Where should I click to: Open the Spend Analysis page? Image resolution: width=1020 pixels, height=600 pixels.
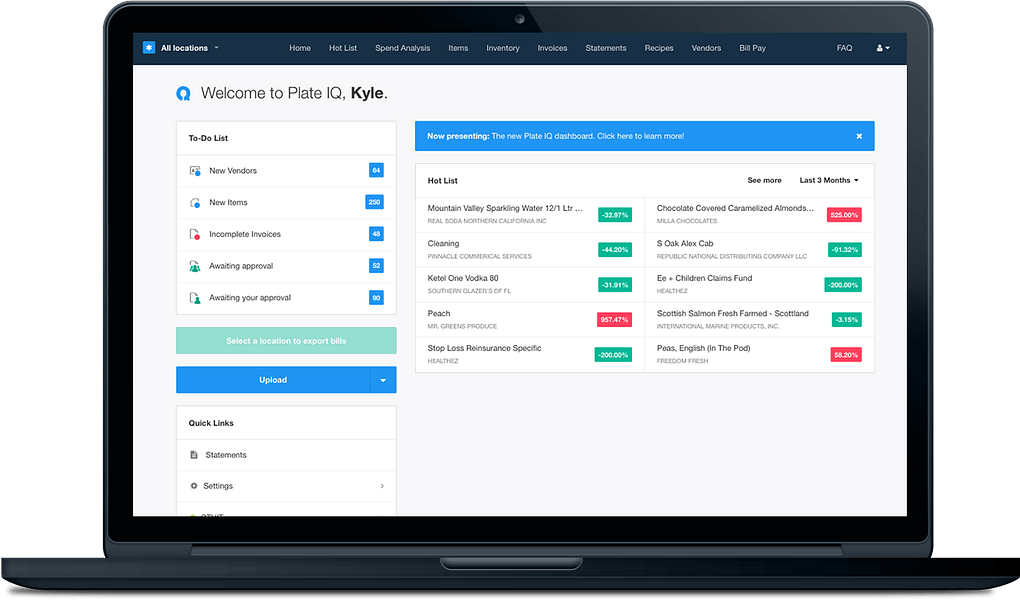tap(403, 48)
